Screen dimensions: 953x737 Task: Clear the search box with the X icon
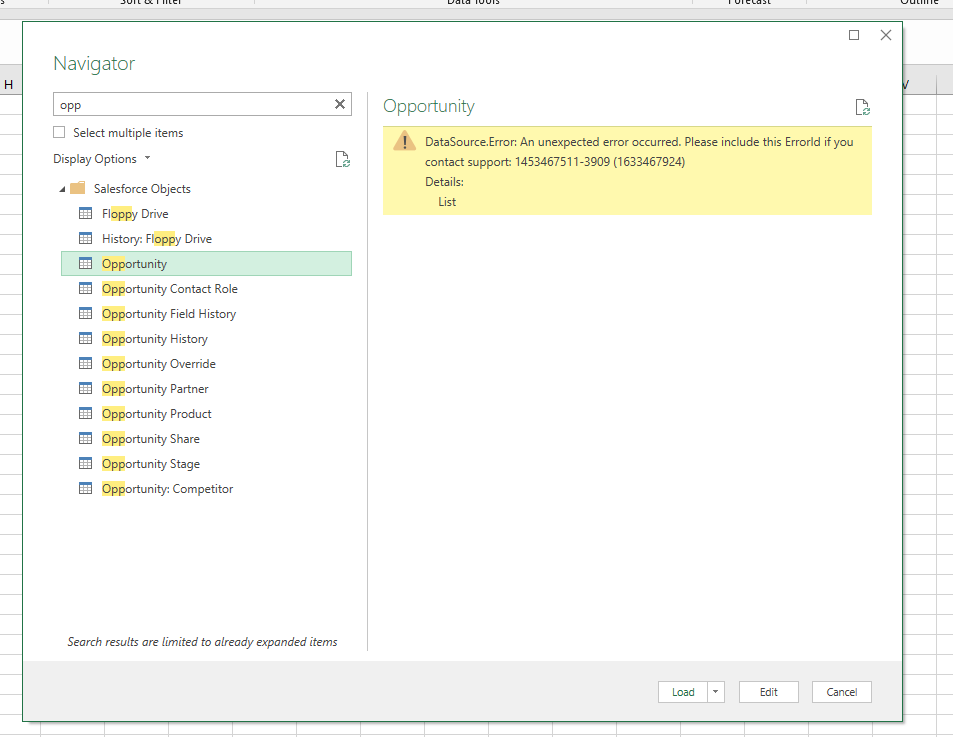coord(340,105)
